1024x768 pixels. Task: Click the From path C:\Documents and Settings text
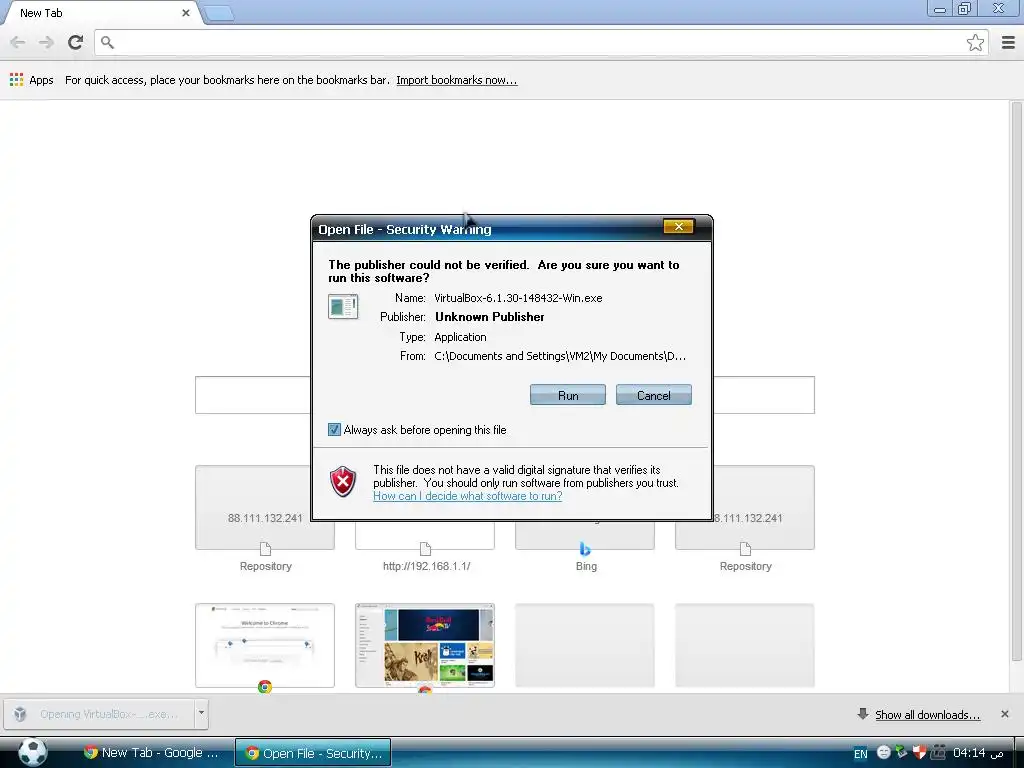point(560,356)
